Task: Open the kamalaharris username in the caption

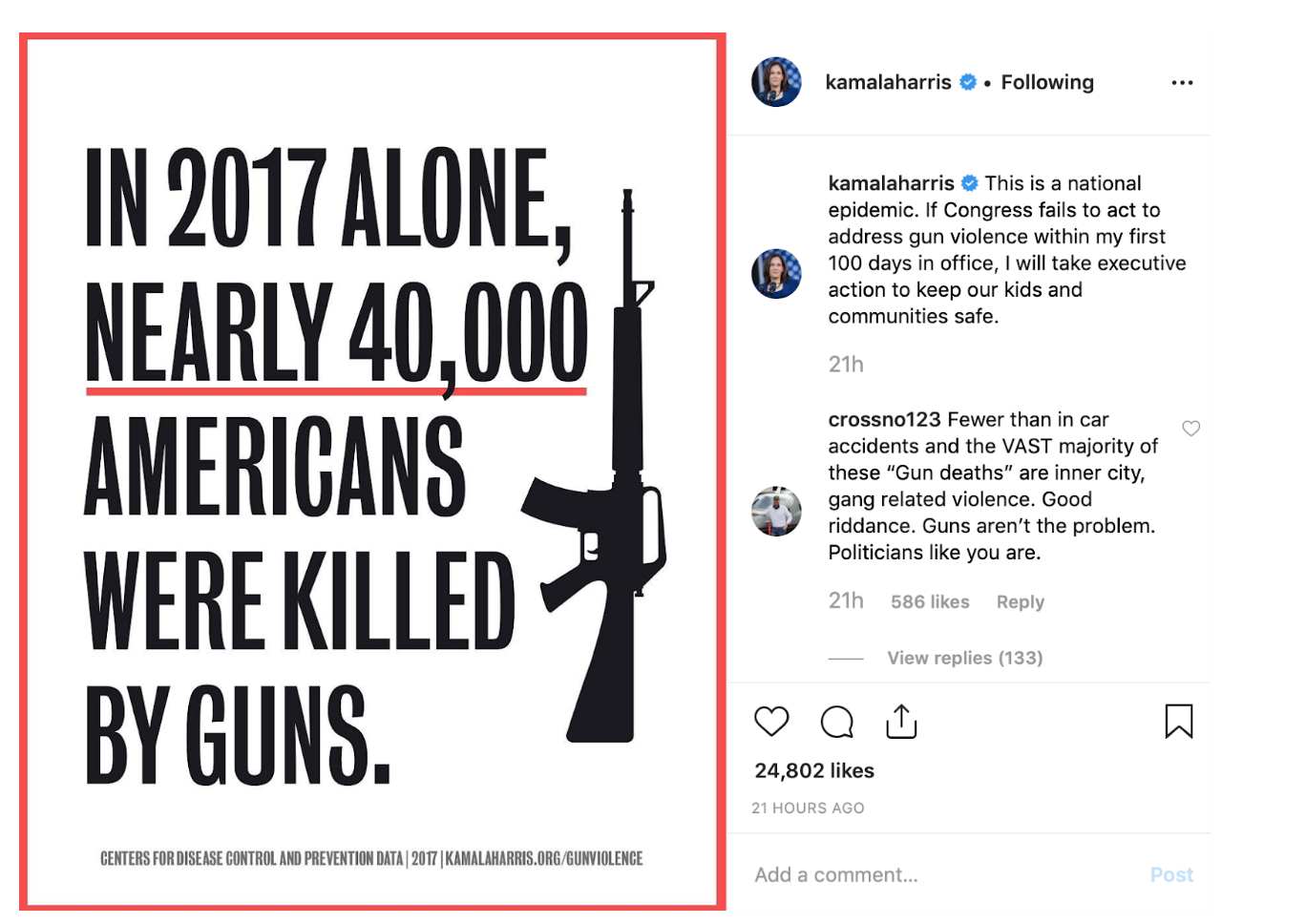Action: coord(891,183)
